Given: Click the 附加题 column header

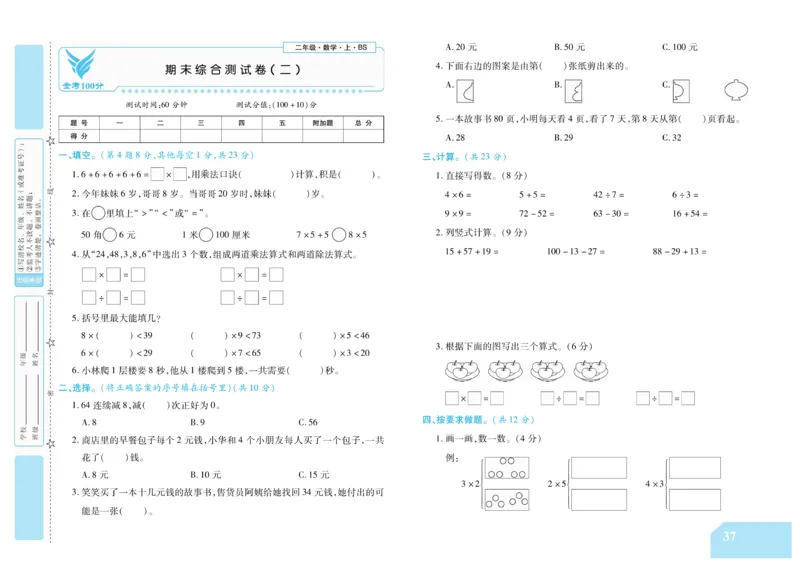Looking at the screenshot, I should (322, 122).
